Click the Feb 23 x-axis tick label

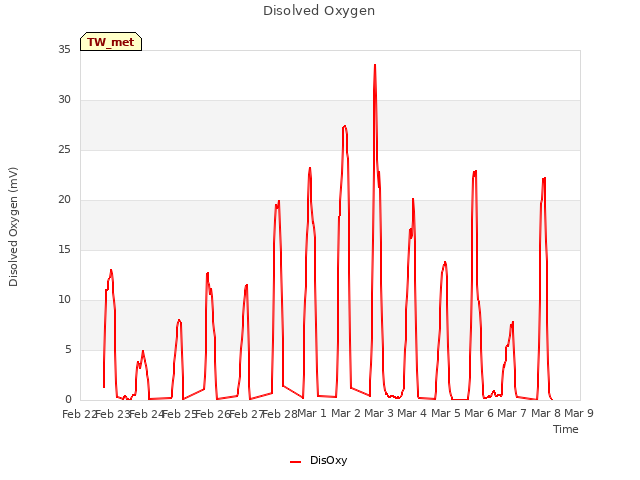113,414
